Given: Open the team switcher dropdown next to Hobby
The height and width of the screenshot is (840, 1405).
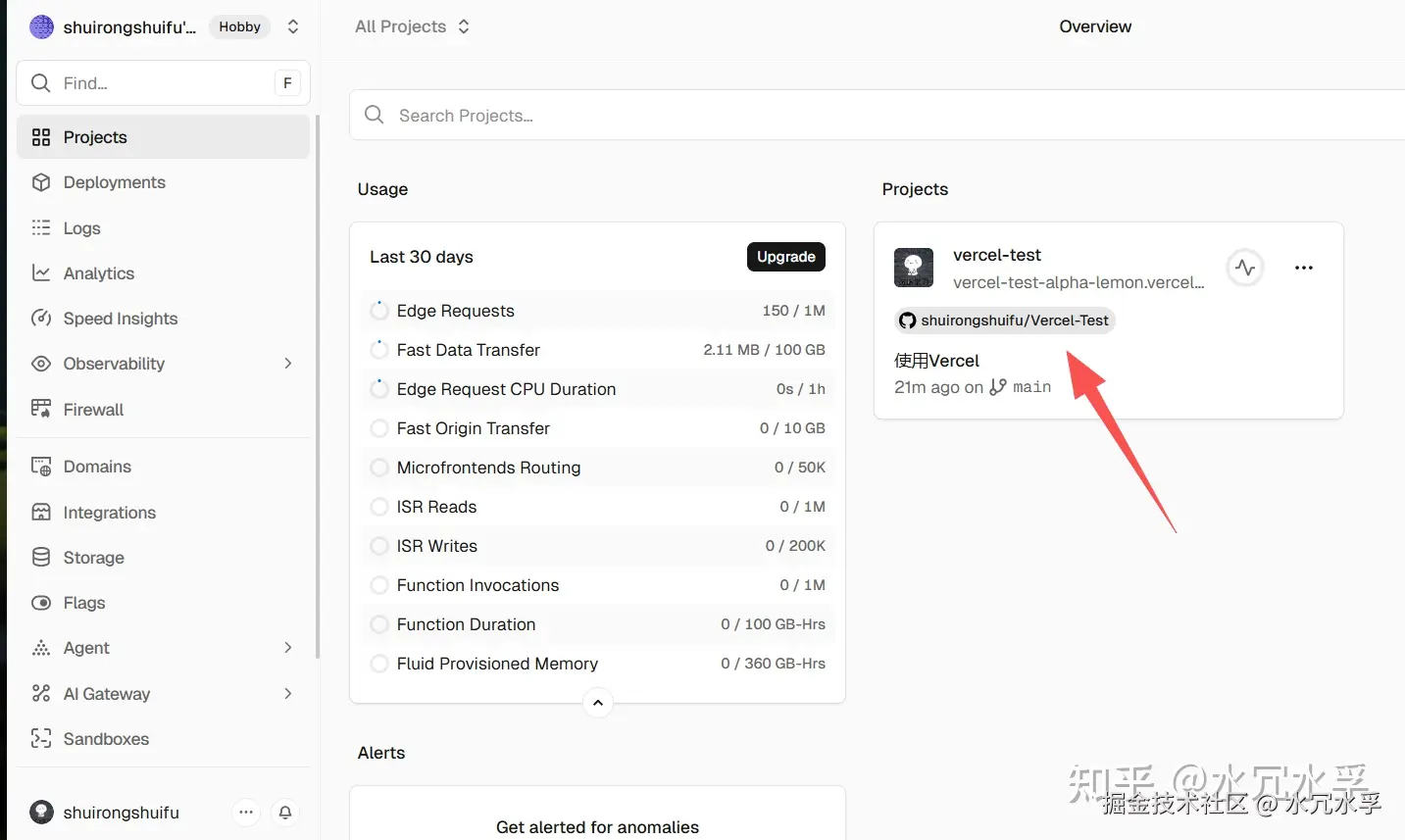Looking at the screenshot, I should click(292, 27).
